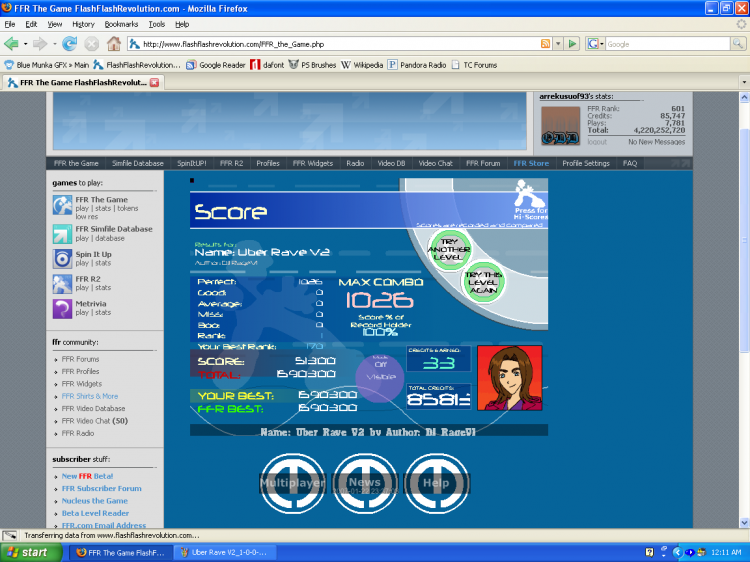Screen dimensions: 750x562
Task: Click the page vertical scrollbar thumb
Action: pos(744,241)
